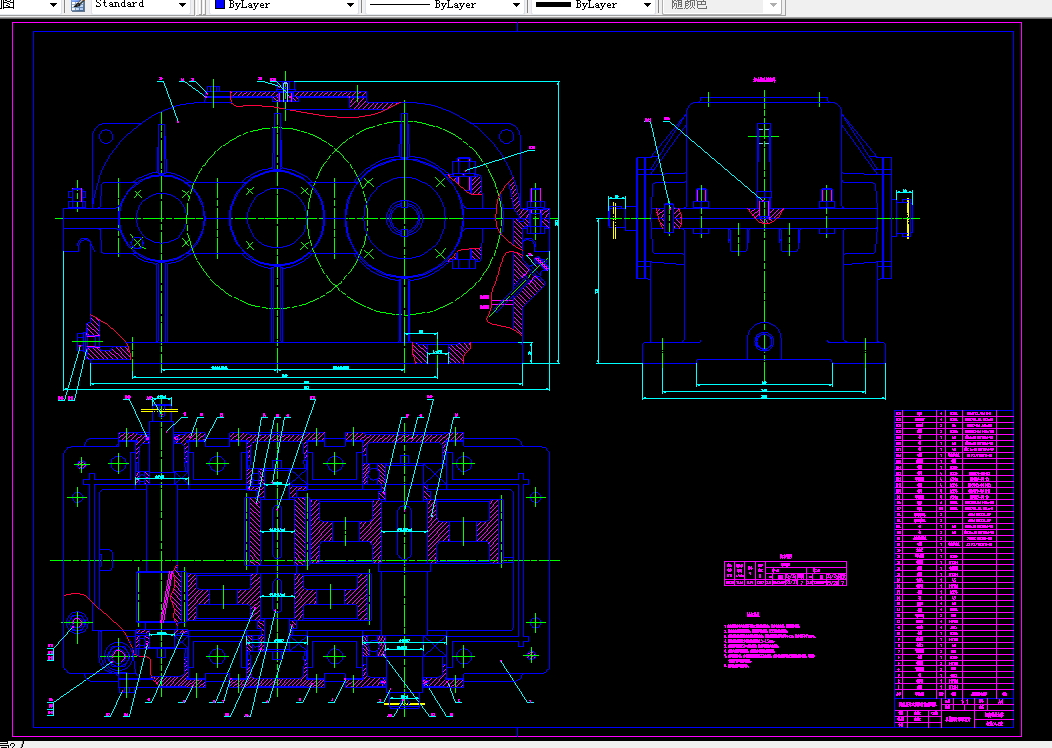Select the magenta parts list table
The height and width of the screenshot is (748, 1052).
(x=953, y=553)
